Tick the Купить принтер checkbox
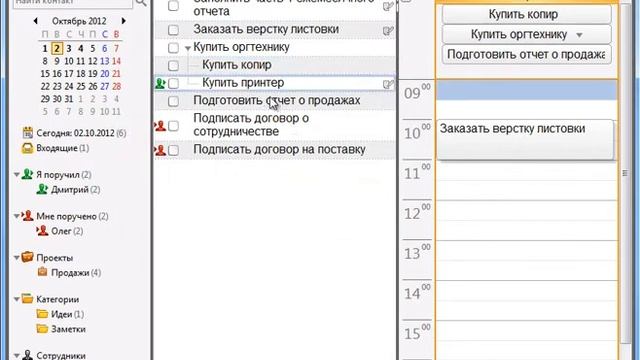This screenshot has width=640, height=360. coord(173,83)
